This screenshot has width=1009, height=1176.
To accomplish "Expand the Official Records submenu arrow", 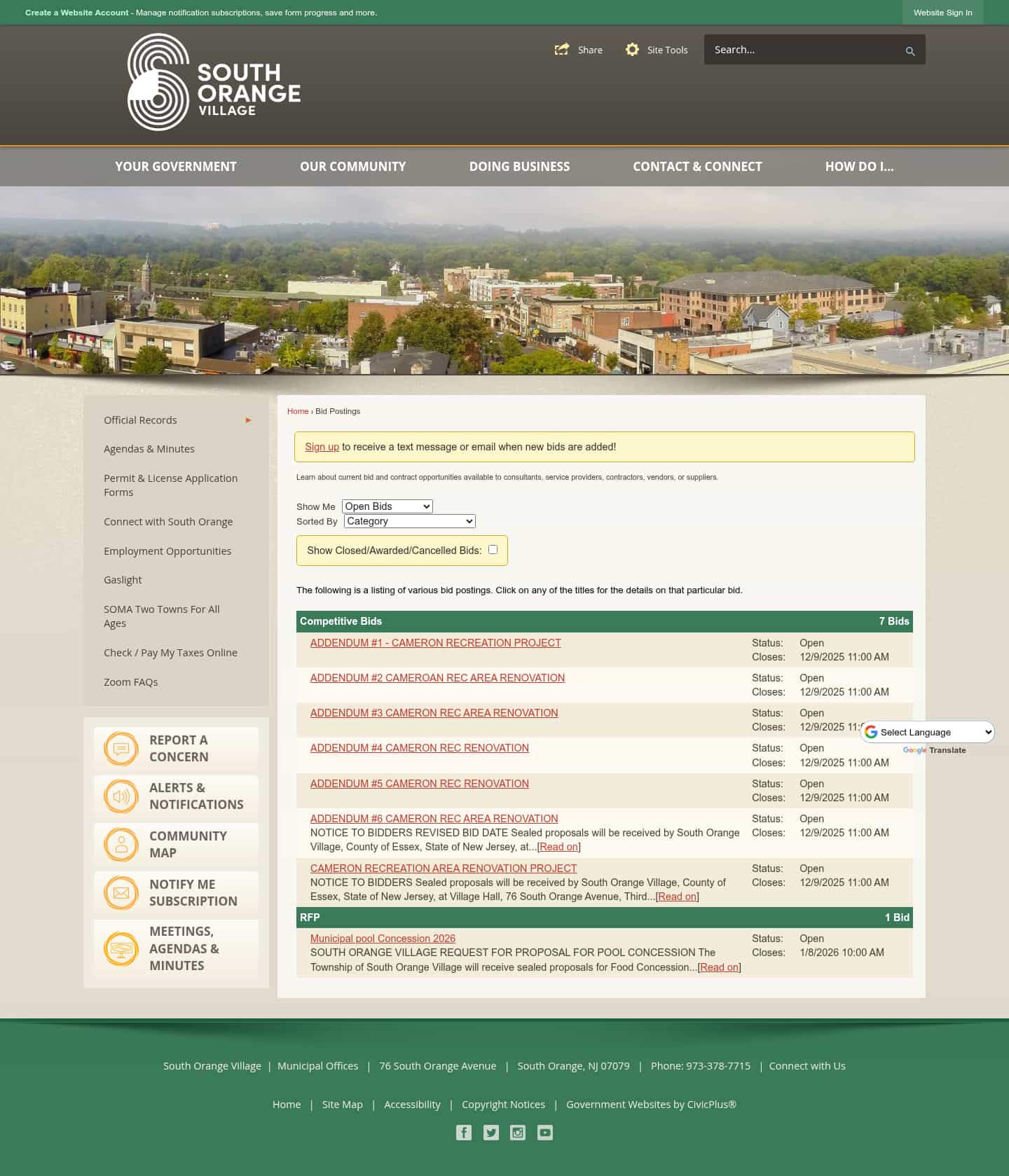I will 248,420.
